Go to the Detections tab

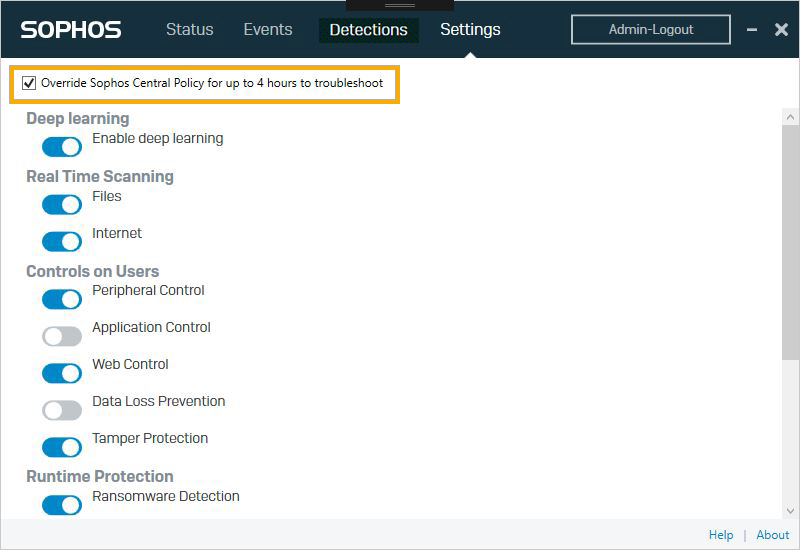coord(368,30)
